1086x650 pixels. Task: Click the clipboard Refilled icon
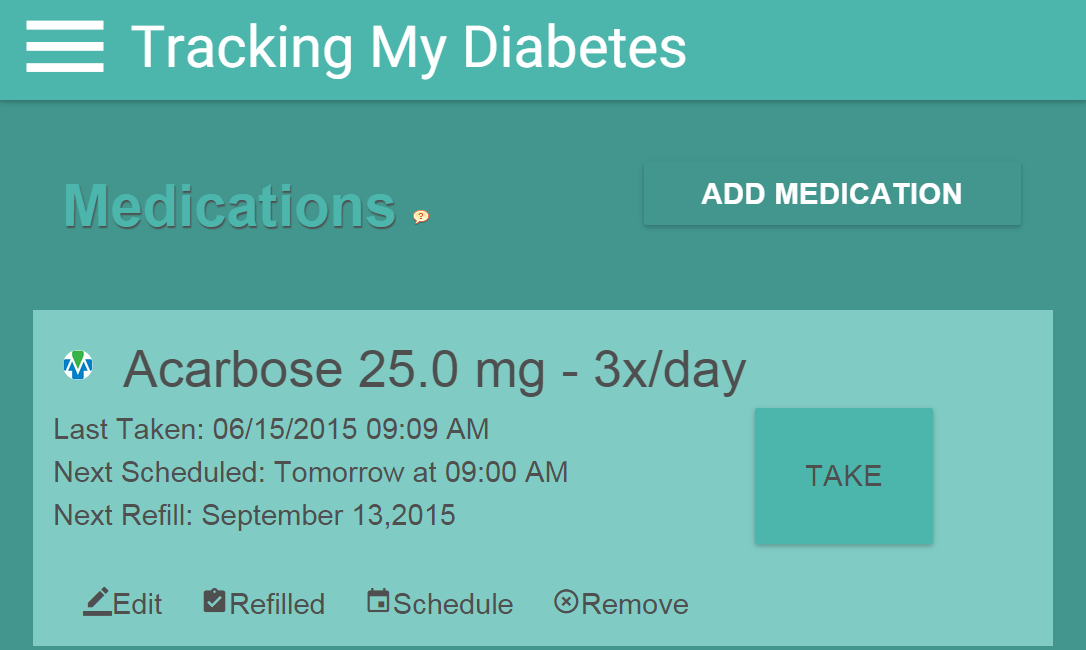214,601
